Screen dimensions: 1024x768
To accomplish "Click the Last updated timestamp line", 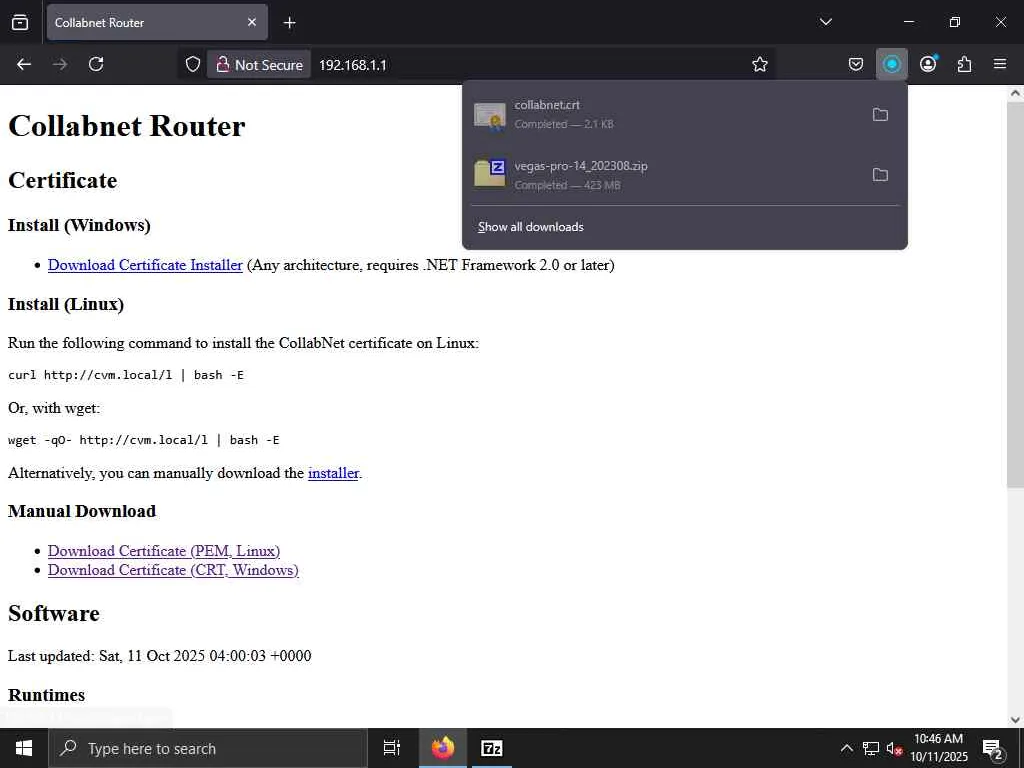I will pos(159,656).
